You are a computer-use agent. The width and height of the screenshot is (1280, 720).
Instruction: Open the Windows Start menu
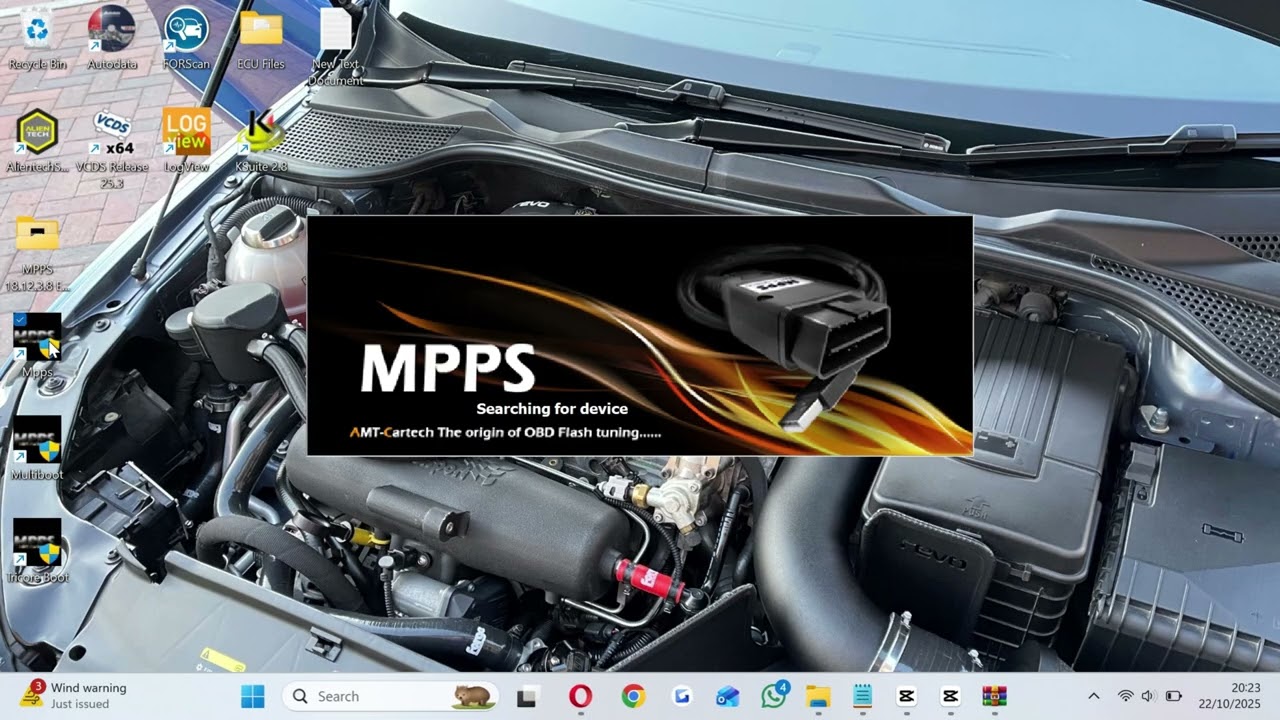click(x=253, y=696)
